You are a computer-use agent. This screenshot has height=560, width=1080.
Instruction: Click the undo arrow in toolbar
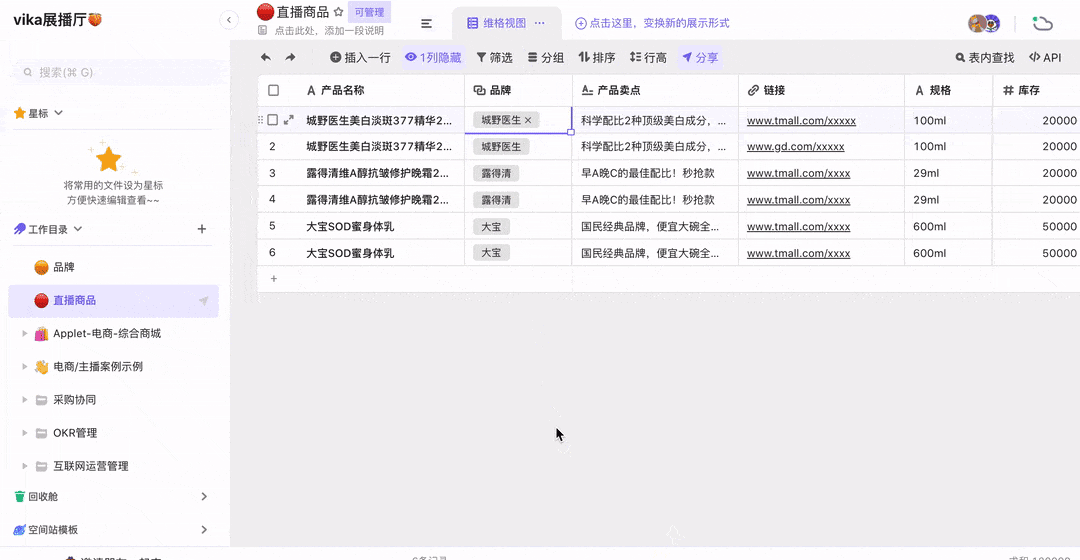(265, 58)
